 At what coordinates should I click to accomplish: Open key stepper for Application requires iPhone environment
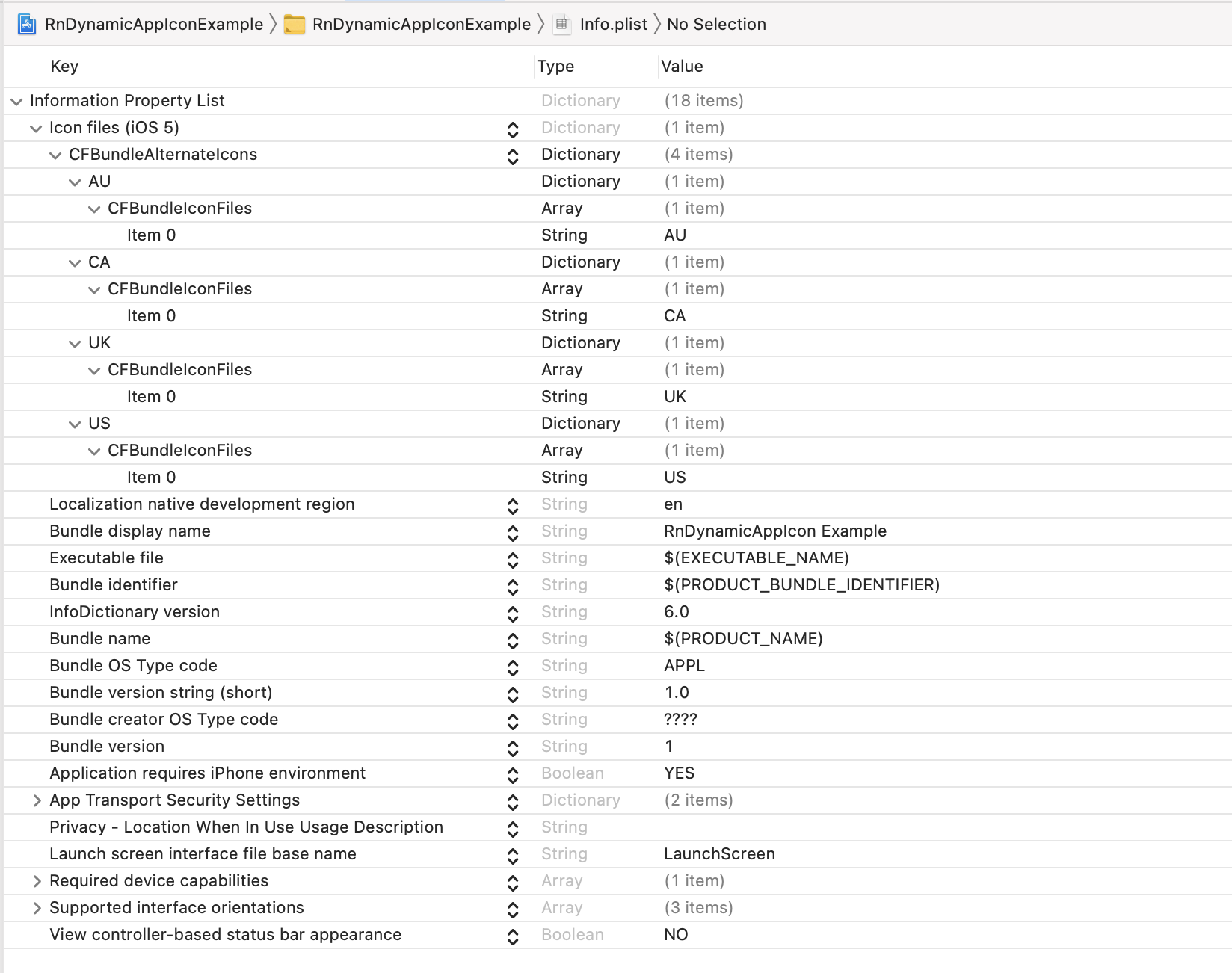[x=513, y=774]
